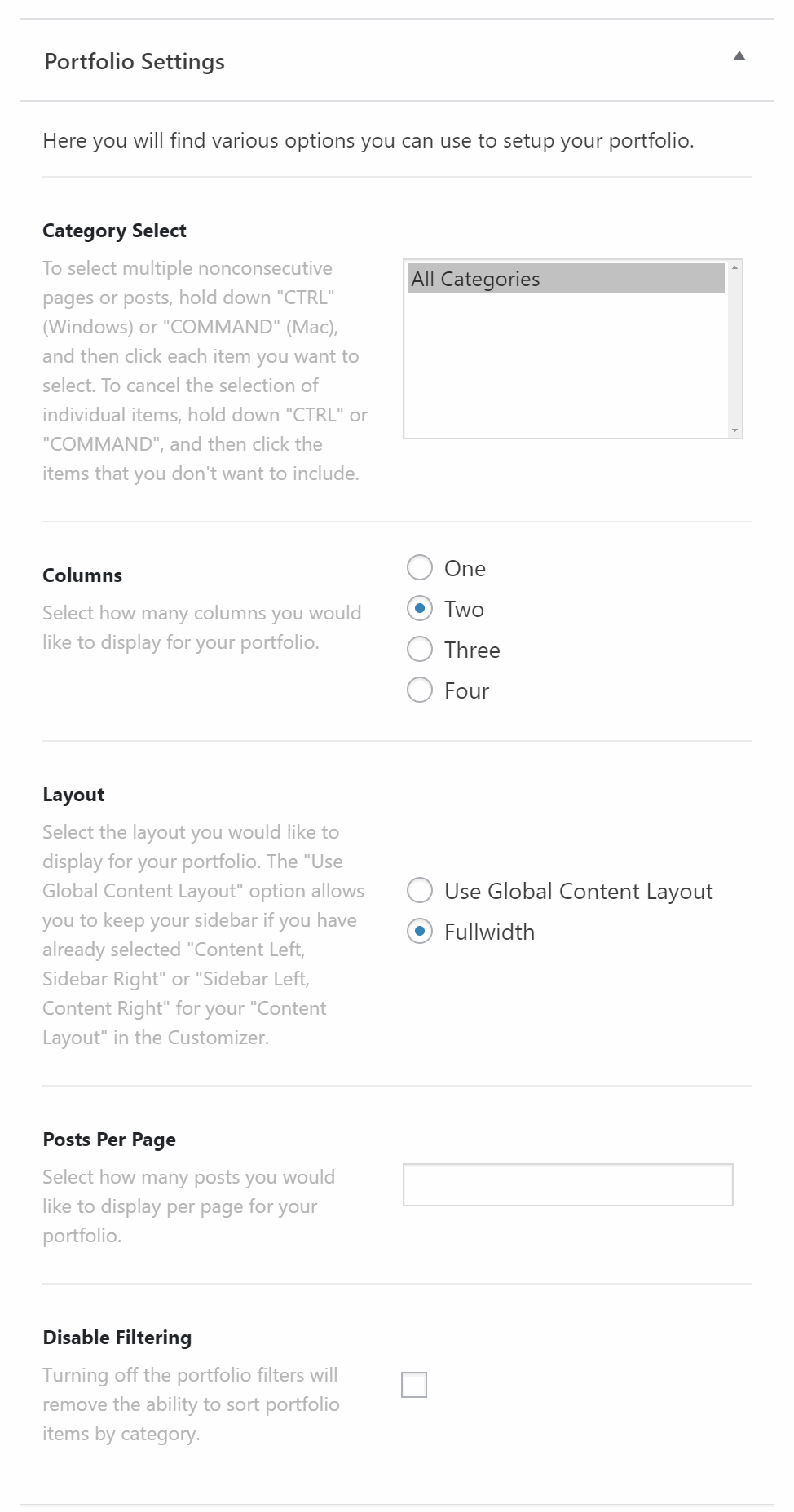Click the category list scrollbar track
The width and height of the screenshot is (794, 1512).
[734, 350]
